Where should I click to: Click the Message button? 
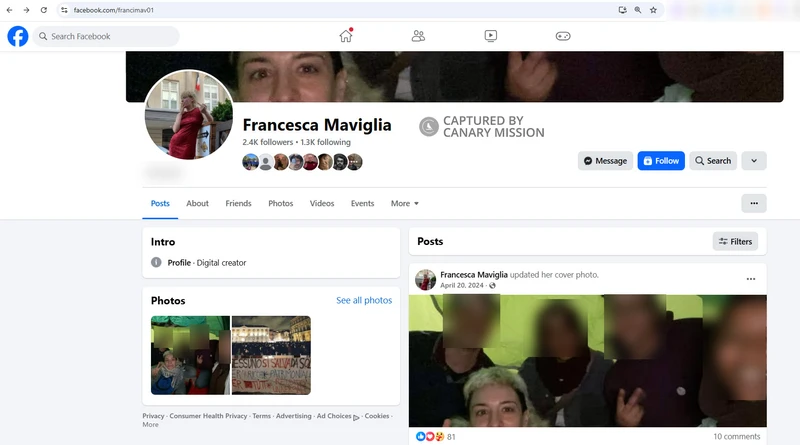(x=605, y=161)
